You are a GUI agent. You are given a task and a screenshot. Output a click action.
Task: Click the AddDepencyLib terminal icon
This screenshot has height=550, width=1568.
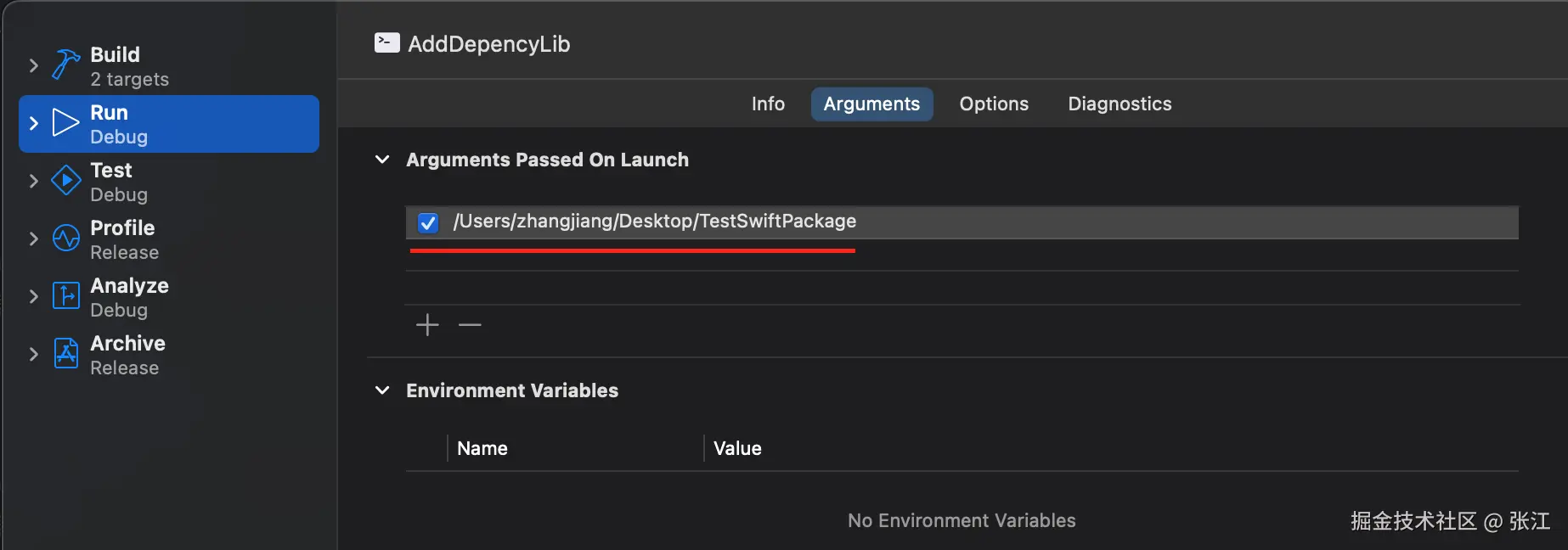tap(386, 43)
